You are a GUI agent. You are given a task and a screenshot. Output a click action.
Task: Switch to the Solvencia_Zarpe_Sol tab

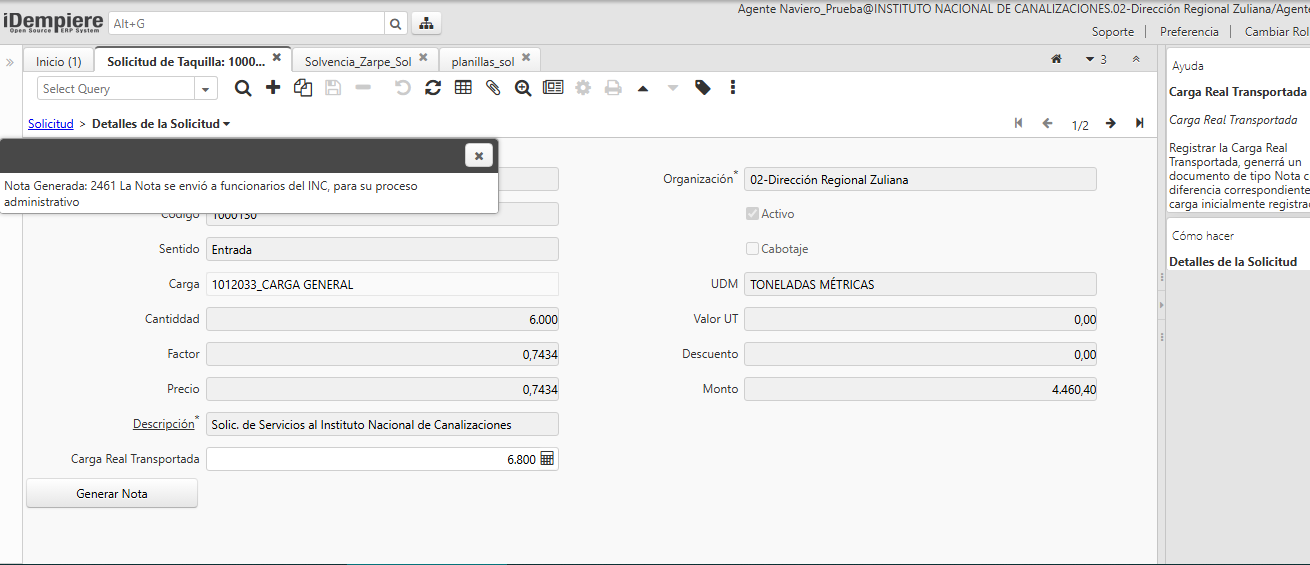point(358,61)
